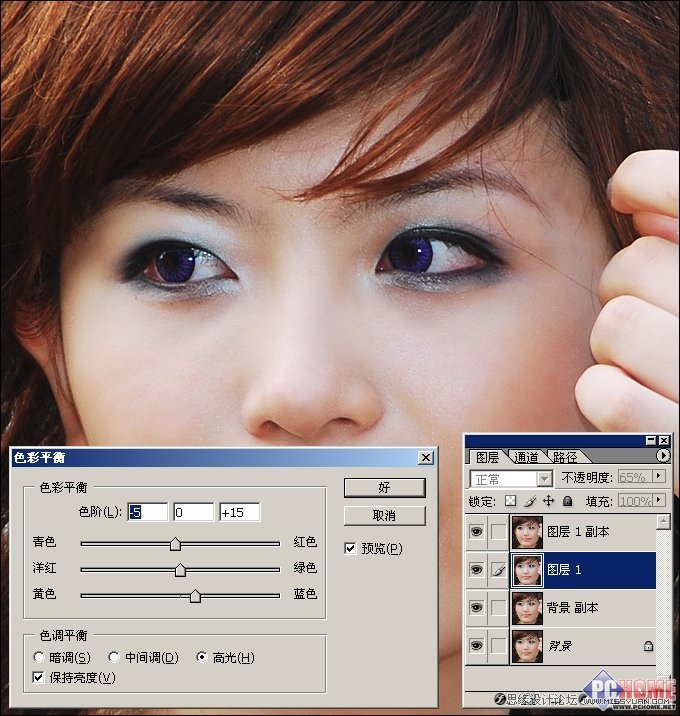The height and width of the screenshot is (716, 680).
Task: Click the lock icon on 背景 layer
Action: tap(648, 646)
